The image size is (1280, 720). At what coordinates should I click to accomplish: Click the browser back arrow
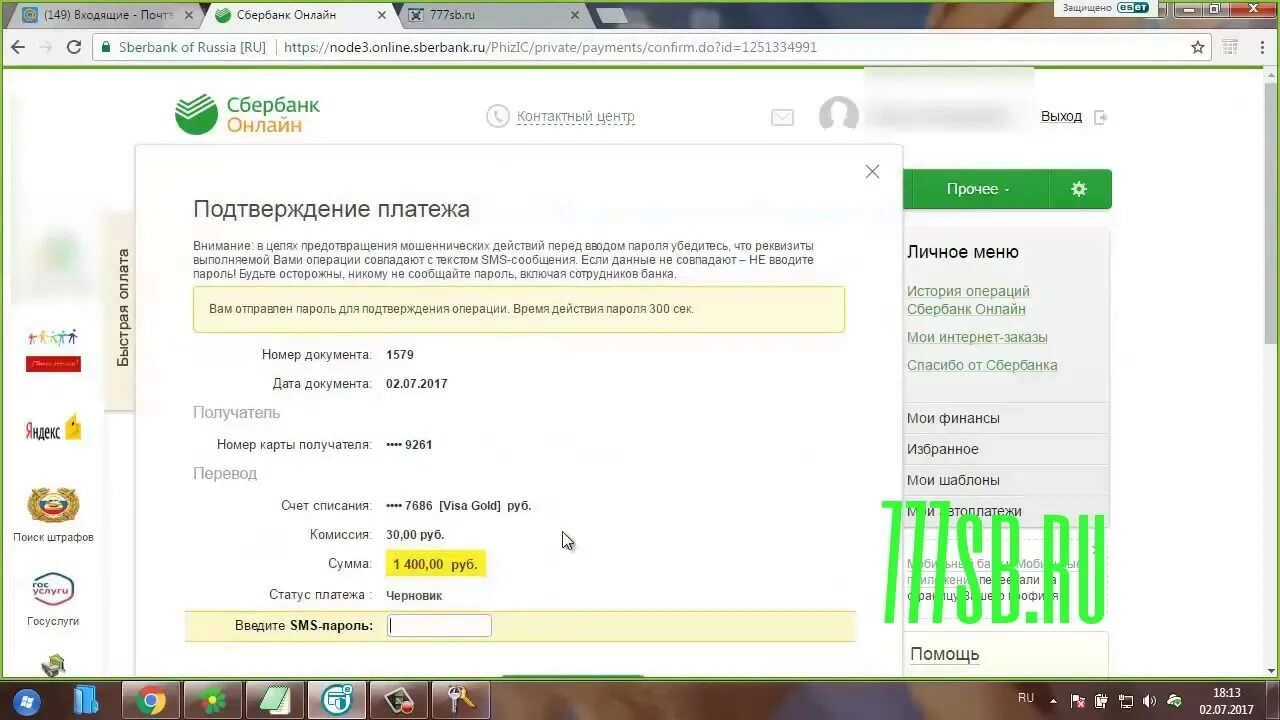click(x=18, y=47)
